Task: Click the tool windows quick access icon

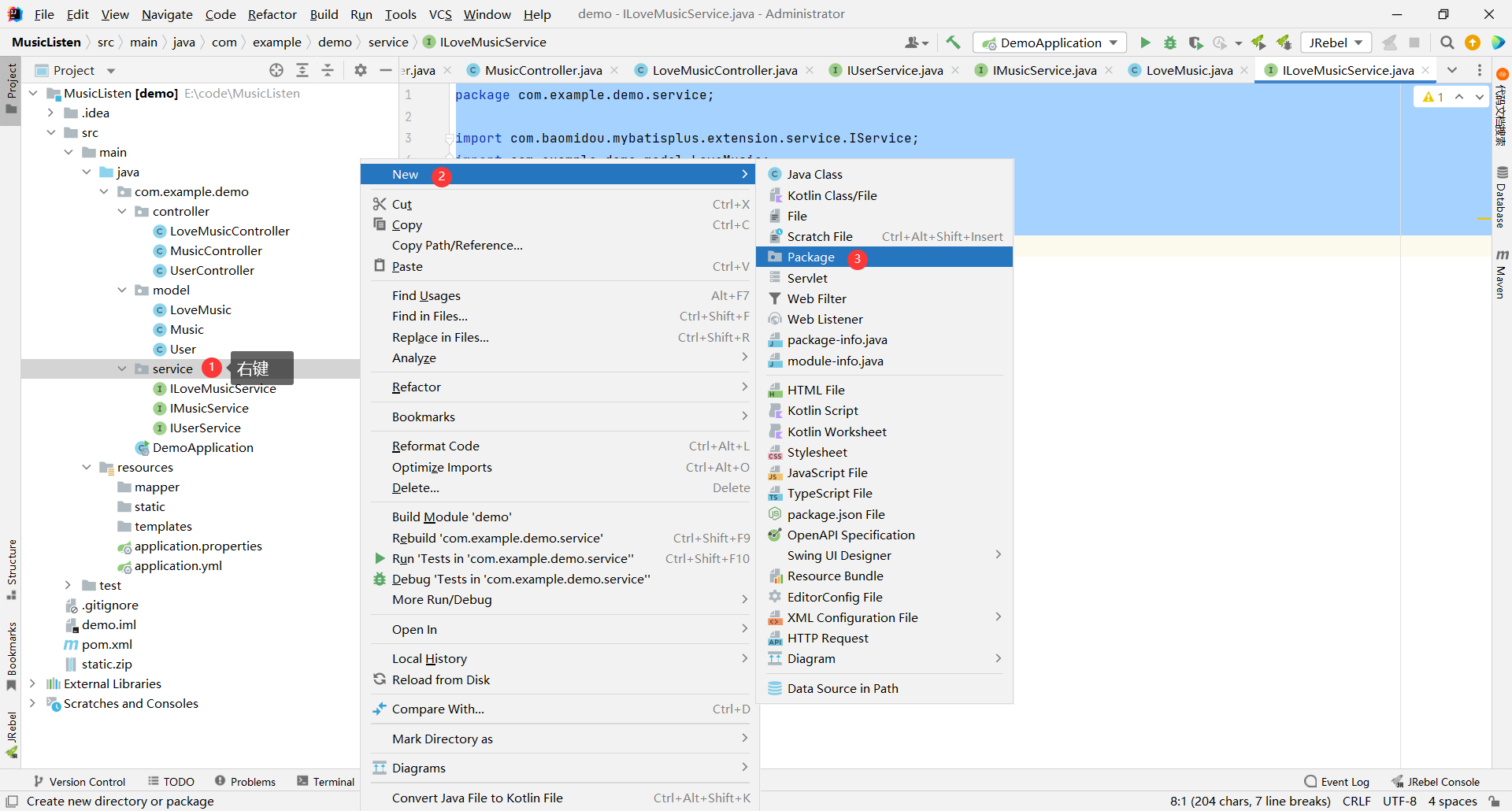Action: [12, 801]
